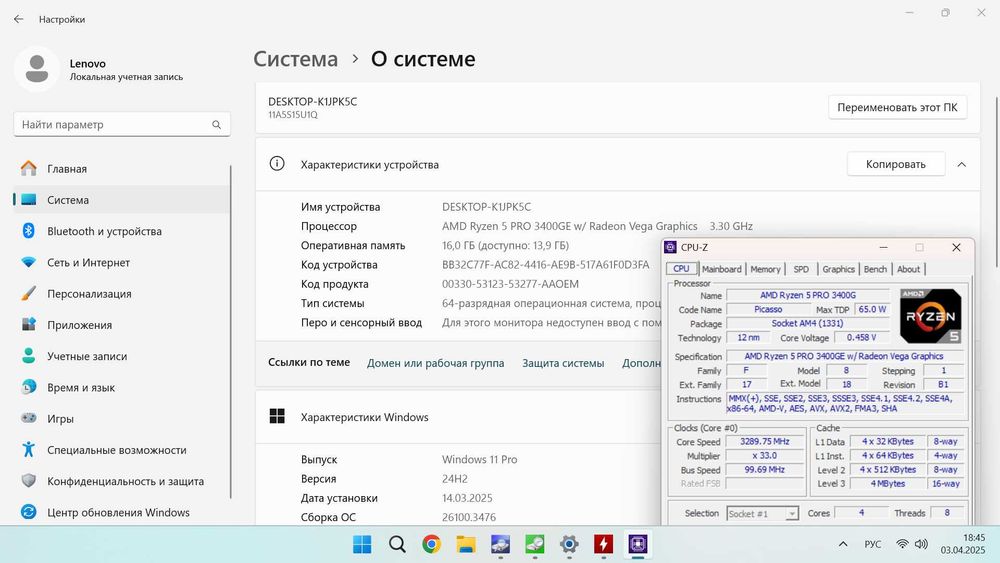Screen dimensions: 1000x563
Task: Open the Игры section
Action: (x=121, y=419)
